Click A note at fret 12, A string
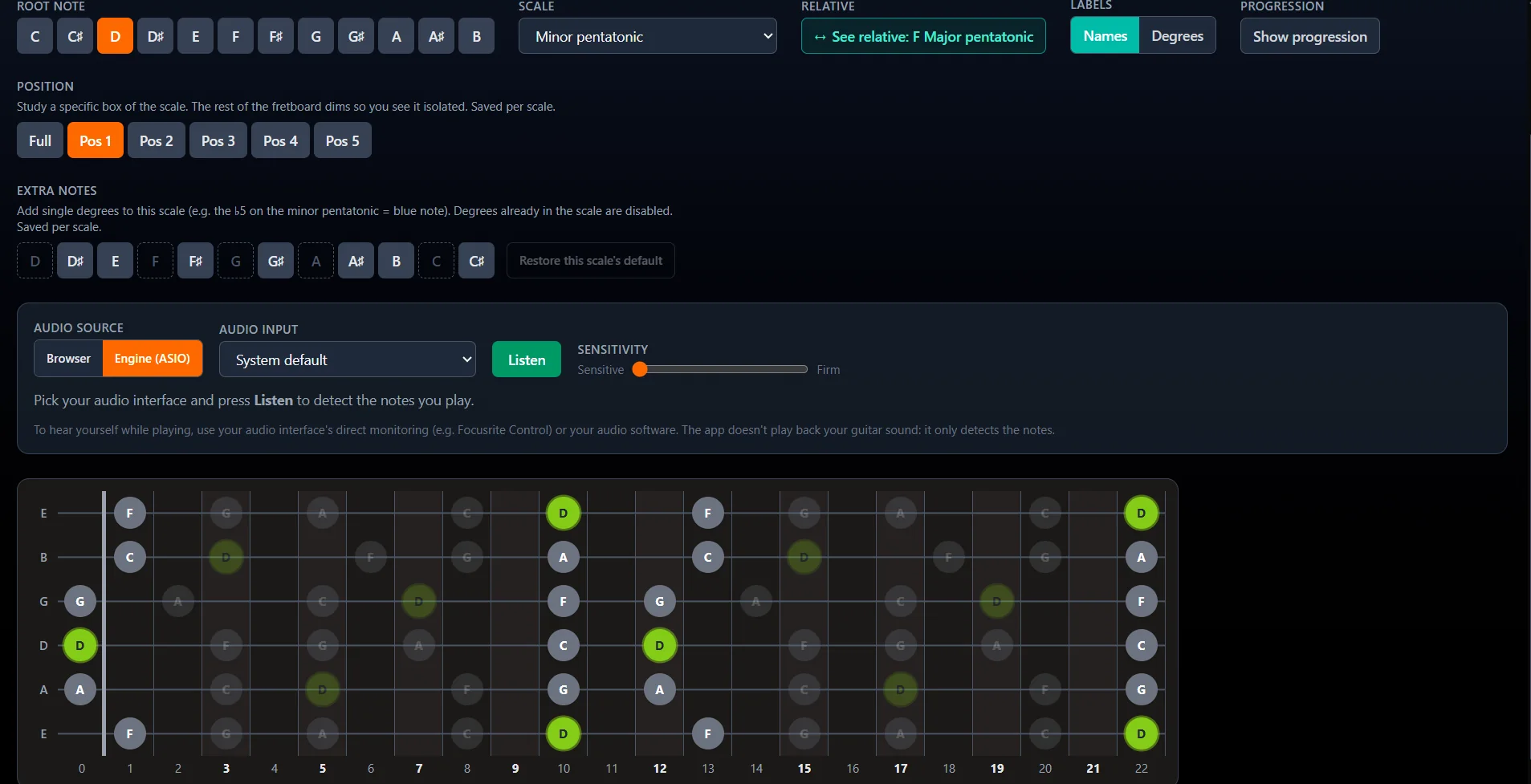The height and width of the screenshot is (784, 1531). pos(659,689)
